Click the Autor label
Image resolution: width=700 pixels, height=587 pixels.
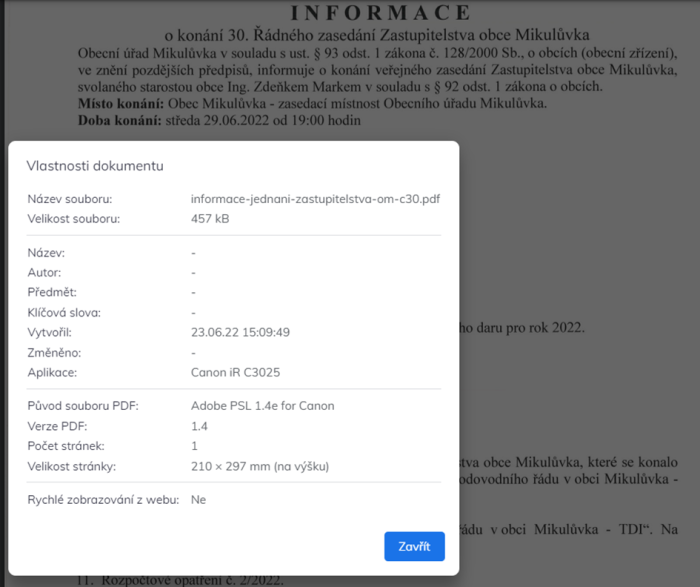pos(44,272)
